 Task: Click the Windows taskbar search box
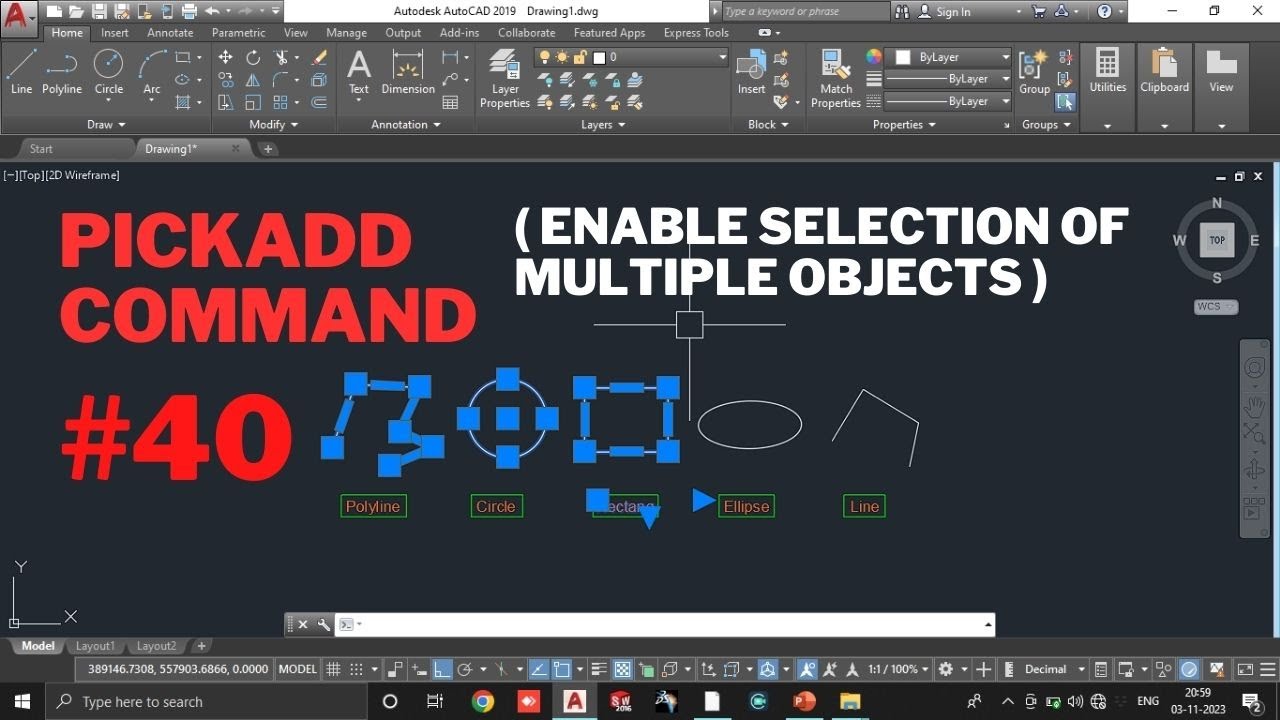(x=208, y=701)
